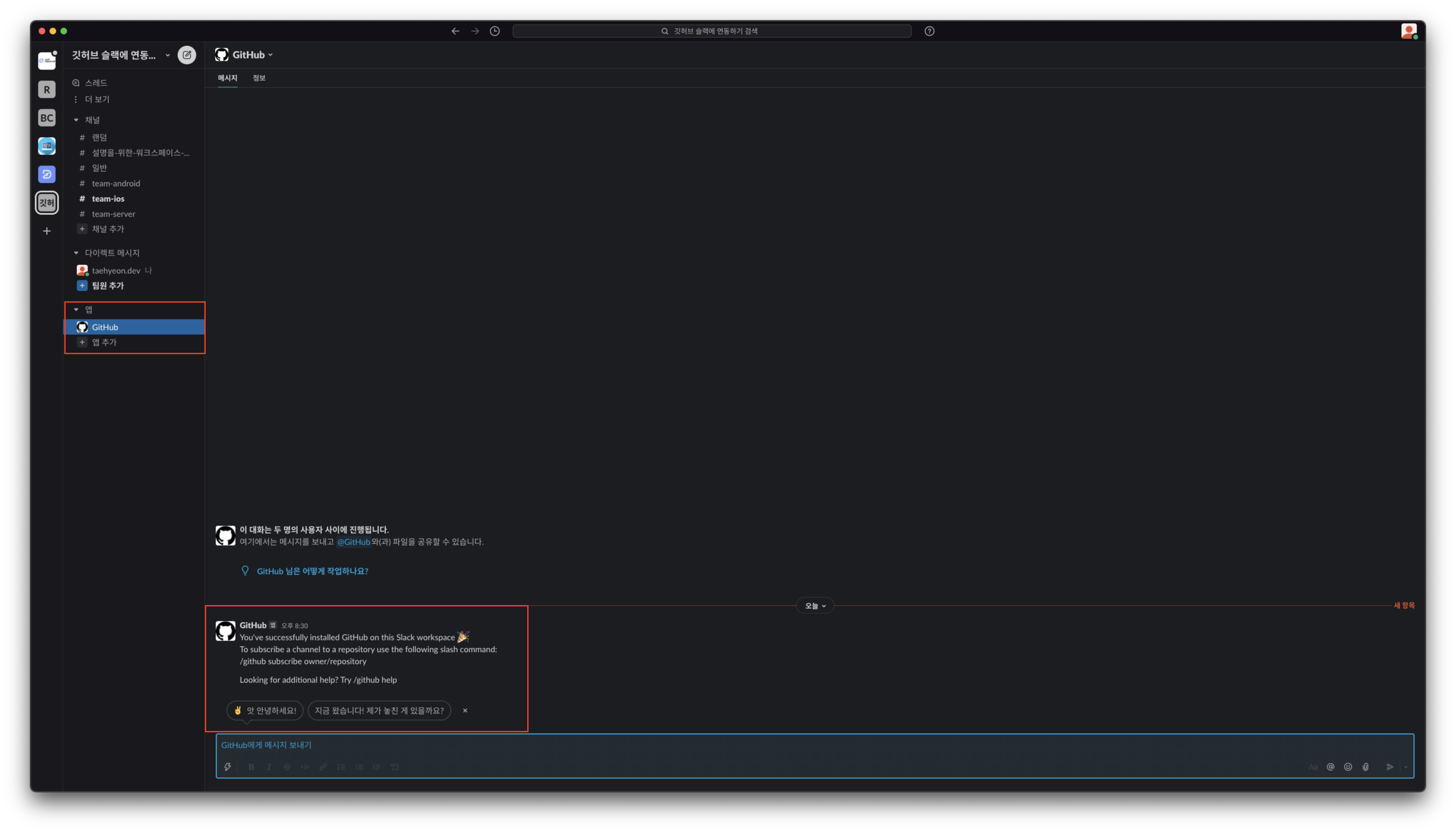Open the team-ios channel
This screenshot has height=832, width=1456.
(x=108, y=198)
